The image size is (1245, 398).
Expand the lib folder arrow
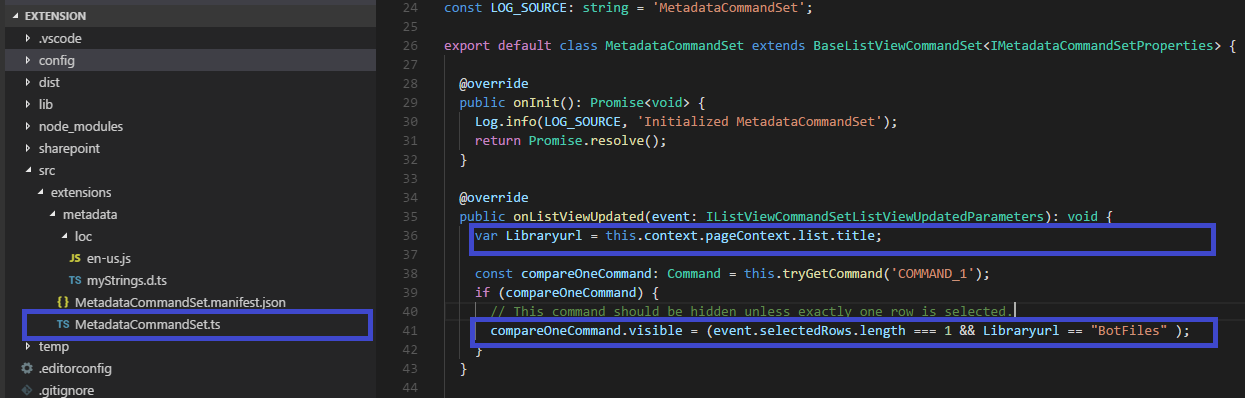(28, 104)
